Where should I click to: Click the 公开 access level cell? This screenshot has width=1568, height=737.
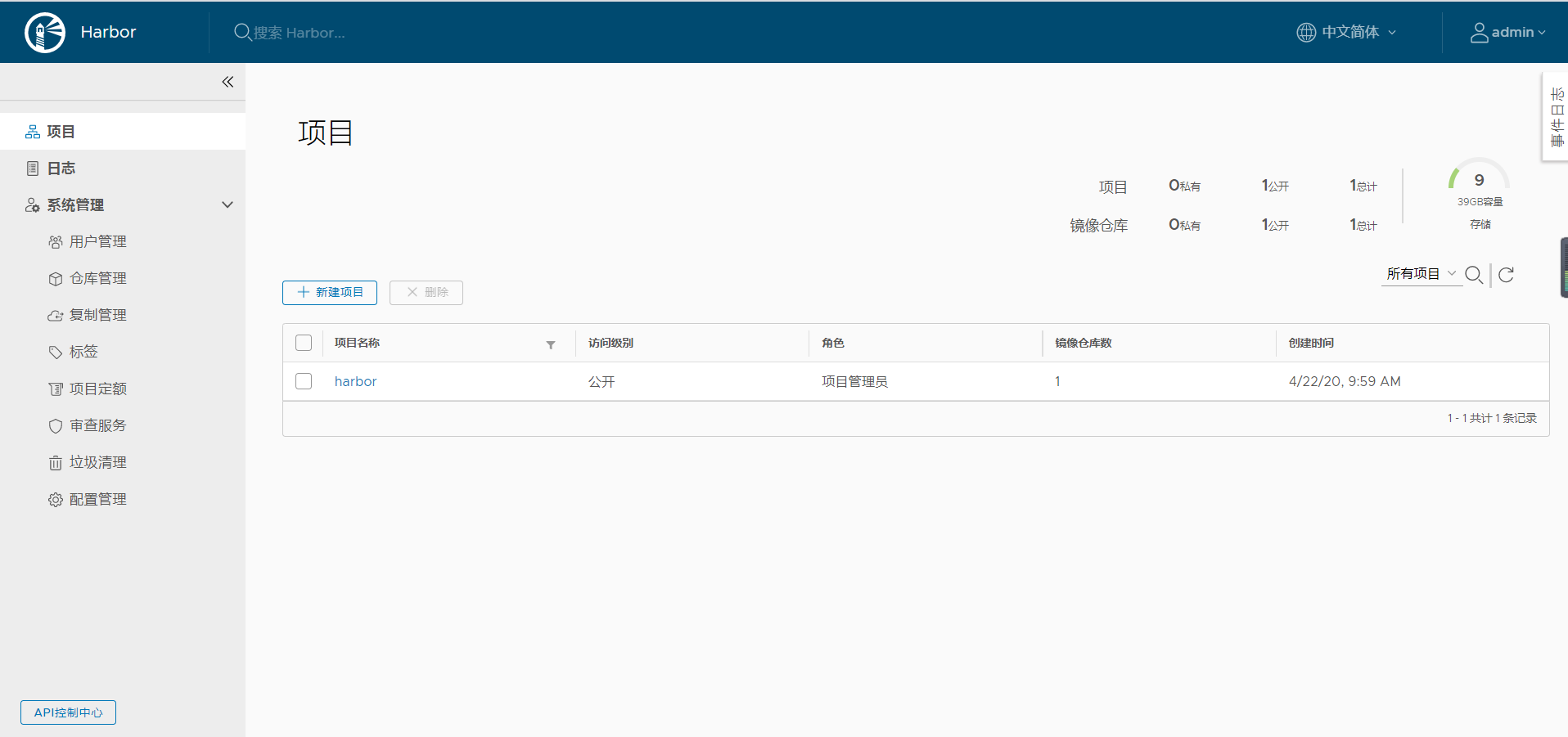(x=602, y=382)
